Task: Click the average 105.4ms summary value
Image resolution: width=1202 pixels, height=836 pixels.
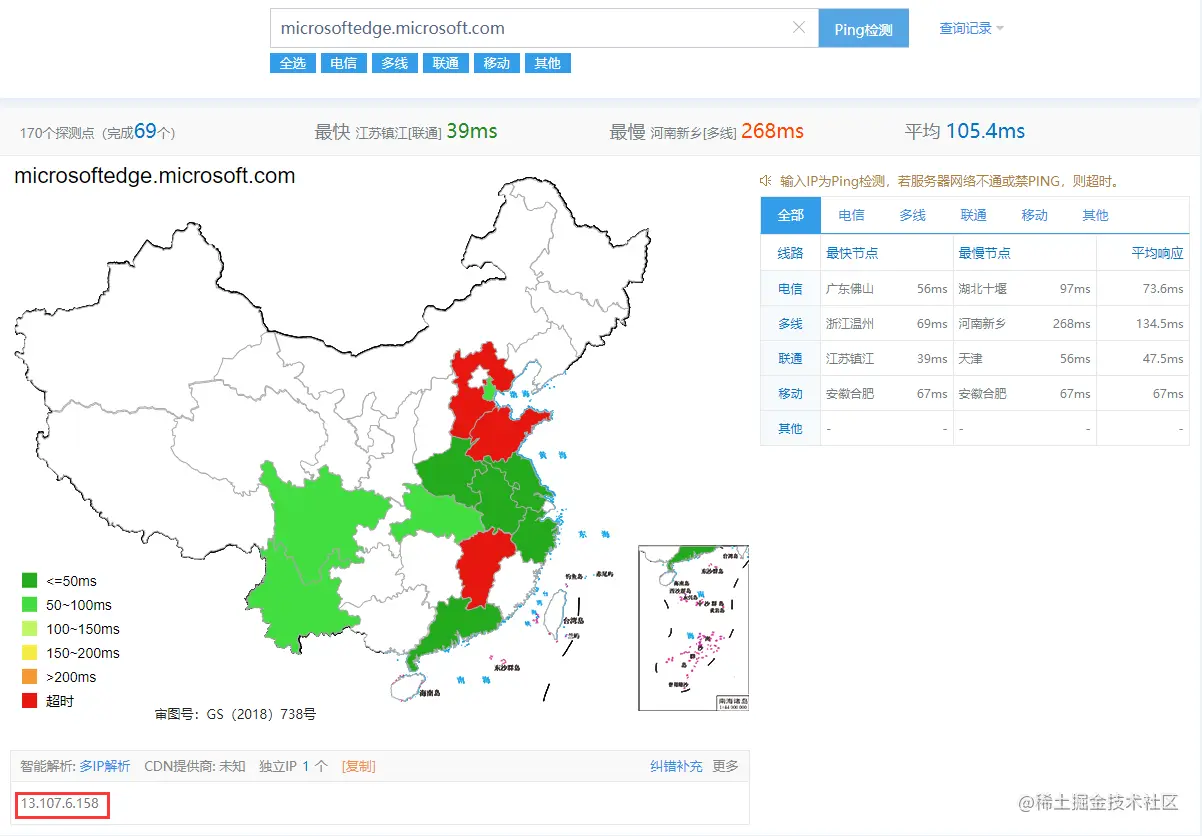Action: tap(985, 131)
